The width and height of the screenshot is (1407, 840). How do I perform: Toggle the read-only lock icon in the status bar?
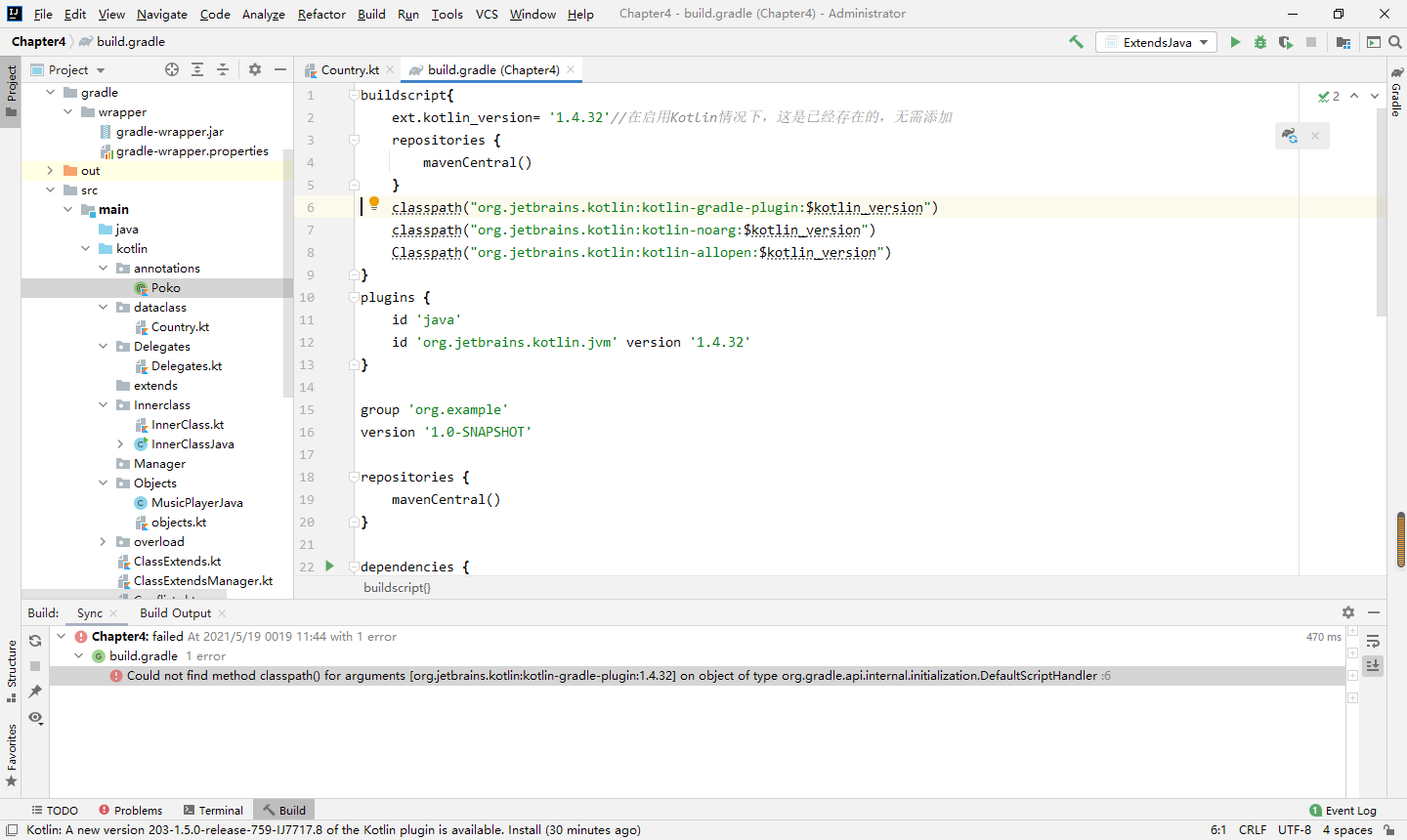point(1388,829)
